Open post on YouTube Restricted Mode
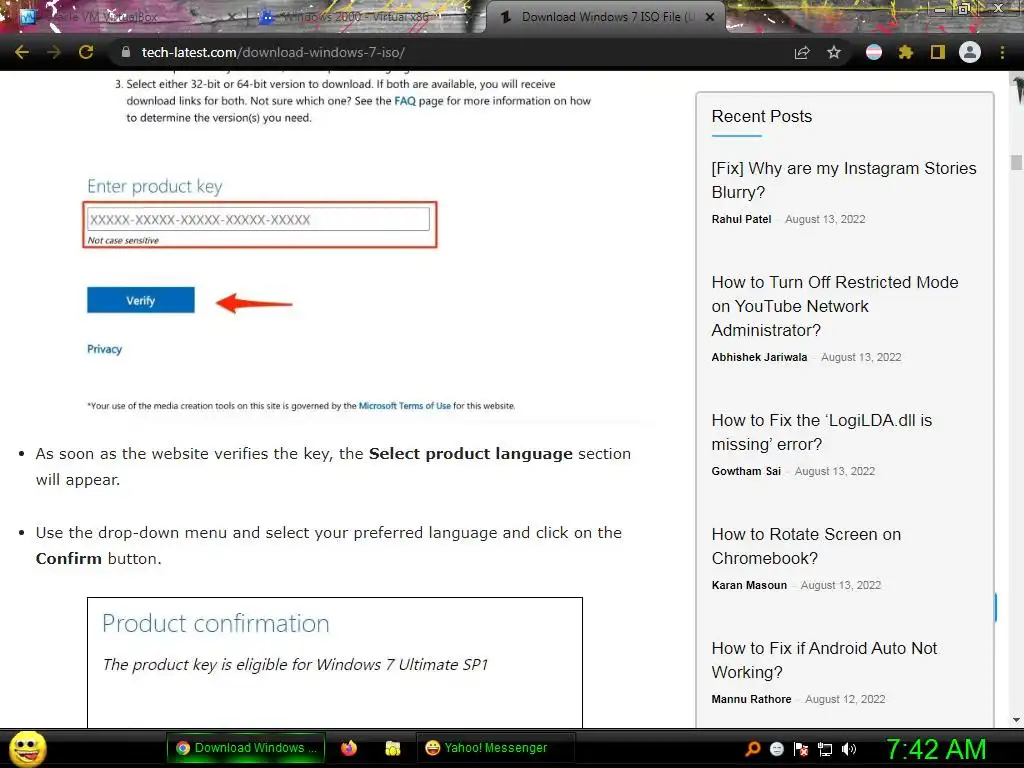Image resolution: width=1024 pixels, height=768 pixels. [x=835, y=306]
